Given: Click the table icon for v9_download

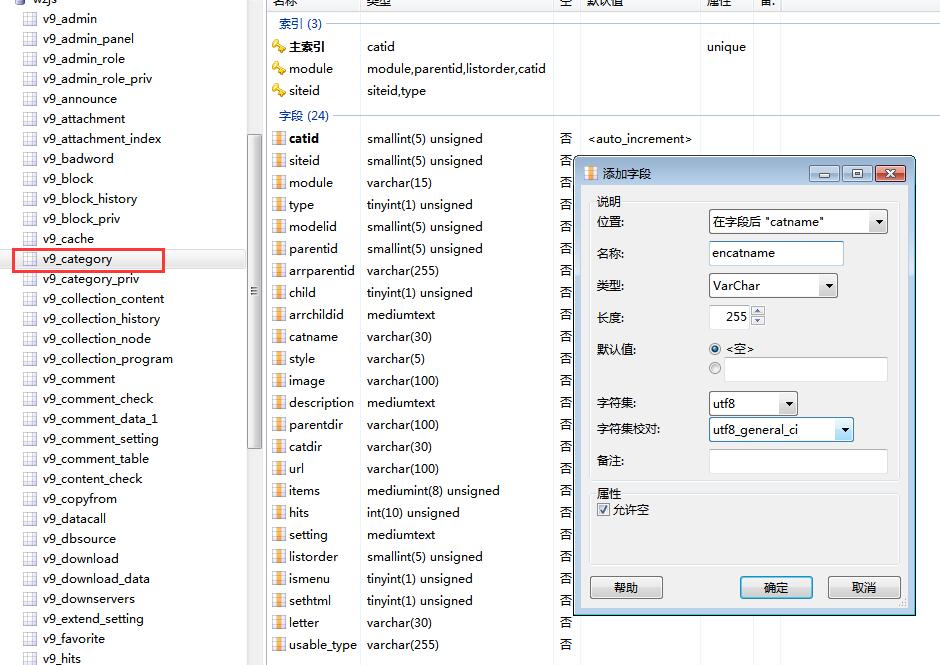Looking at the screenshot, I should coord(30,559).
